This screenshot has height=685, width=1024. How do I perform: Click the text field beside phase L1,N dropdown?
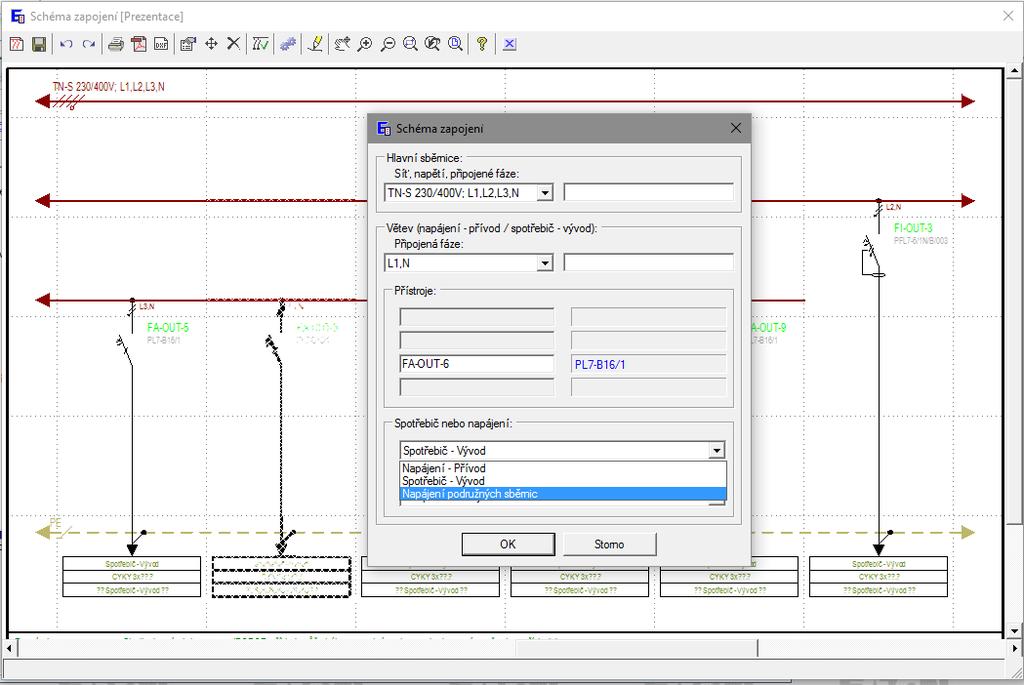[648, 263]
